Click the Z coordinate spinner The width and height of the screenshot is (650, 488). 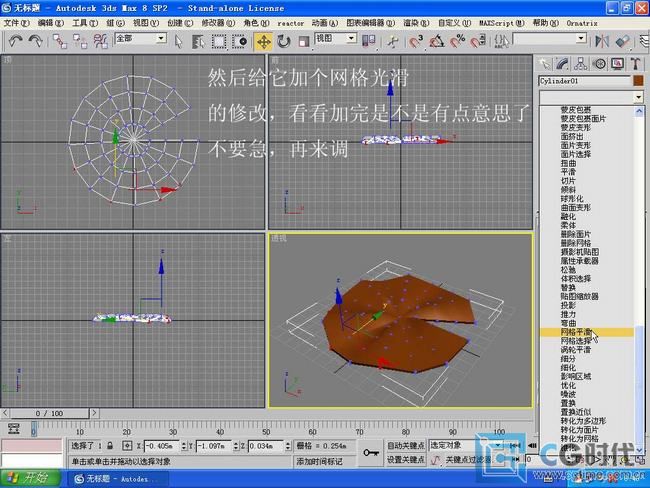tap(288, 446)
